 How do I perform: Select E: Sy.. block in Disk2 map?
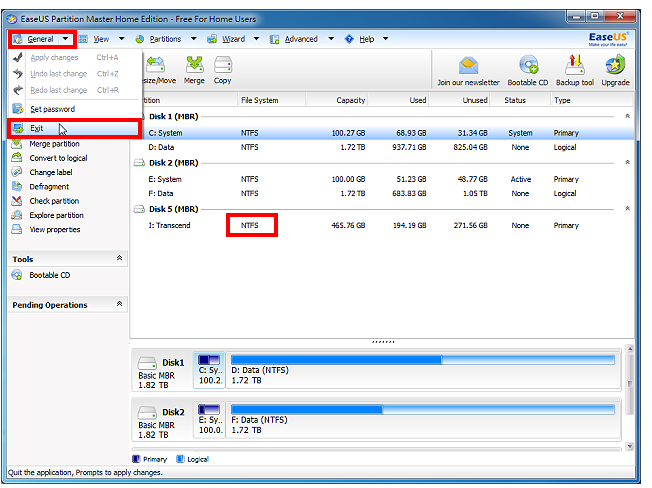click(x=210, y=420)
